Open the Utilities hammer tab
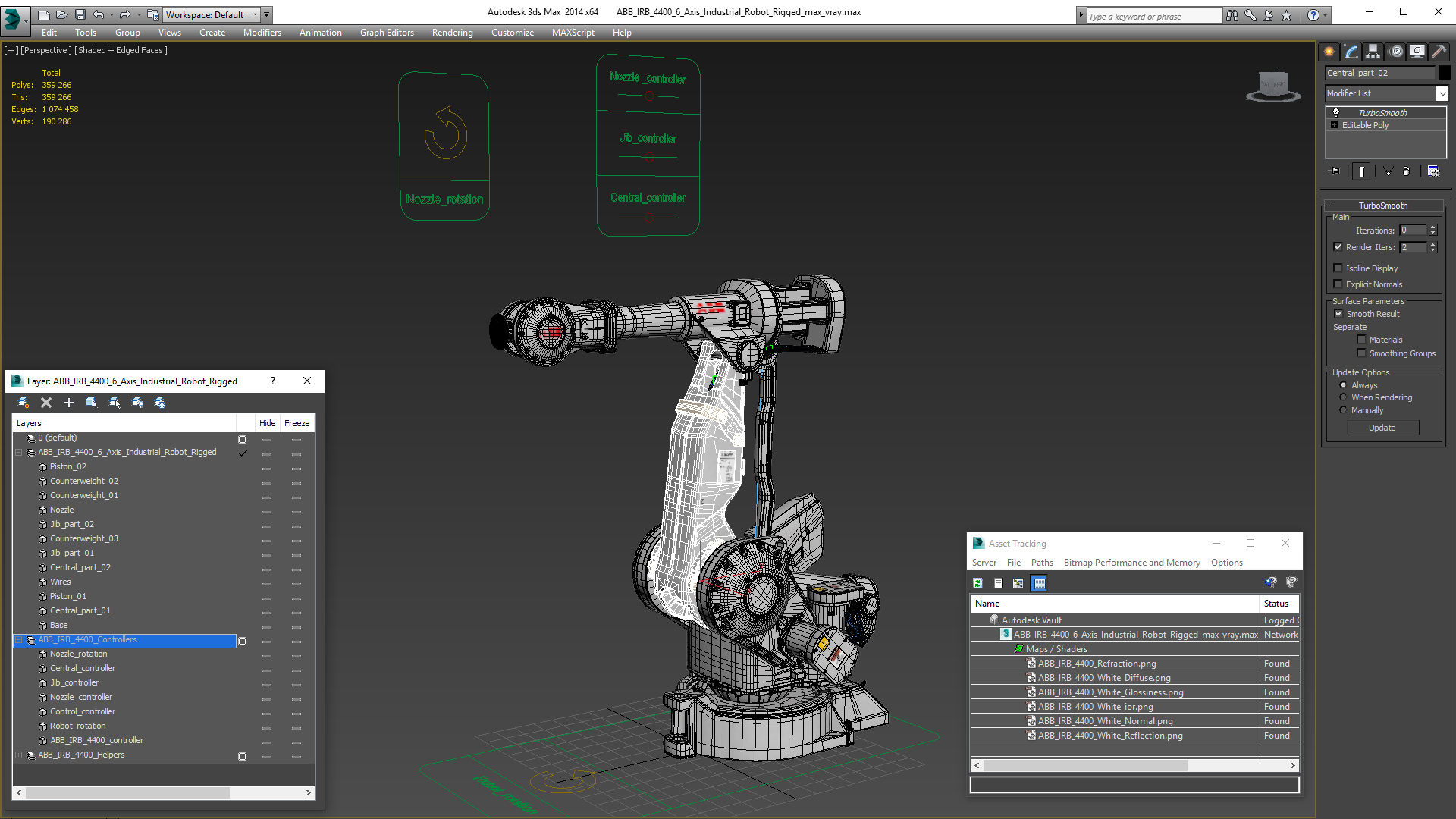The image size is (1456, 819). (1438, 52)
